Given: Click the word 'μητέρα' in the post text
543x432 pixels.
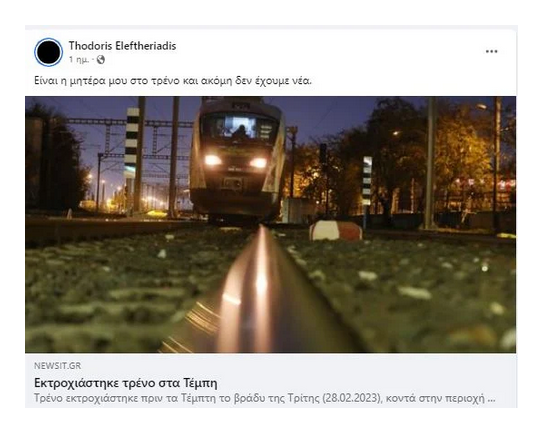Looking at the screenshot, I should pos(87,81).
